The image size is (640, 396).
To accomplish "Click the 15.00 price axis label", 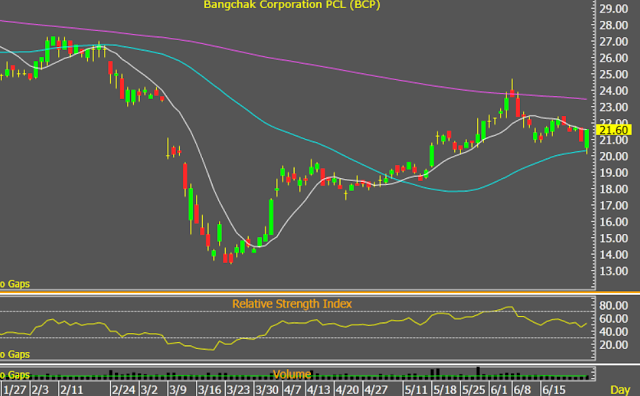I will (x=613, y=238).
